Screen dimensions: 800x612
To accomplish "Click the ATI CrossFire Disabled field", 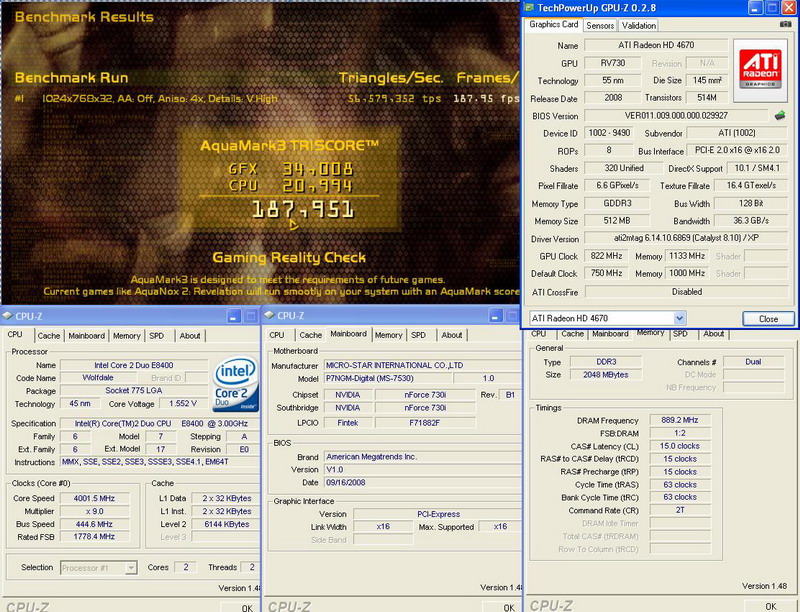I will pos(687,292).
